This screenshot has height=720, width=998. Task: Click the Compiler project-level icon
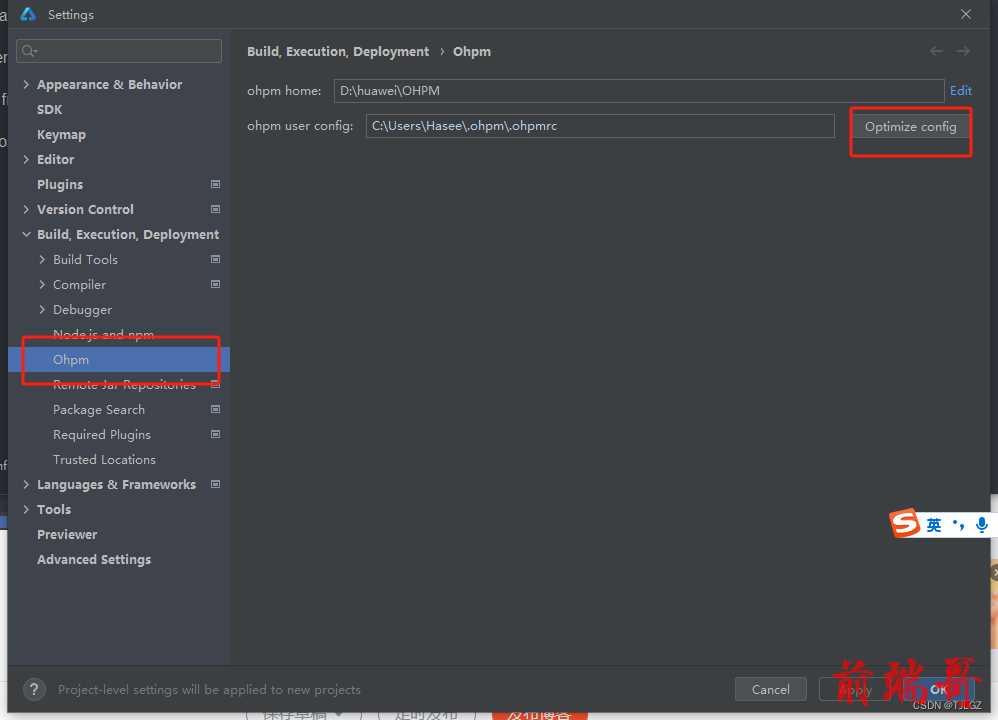pyautogui.click(x=216, y=284)
